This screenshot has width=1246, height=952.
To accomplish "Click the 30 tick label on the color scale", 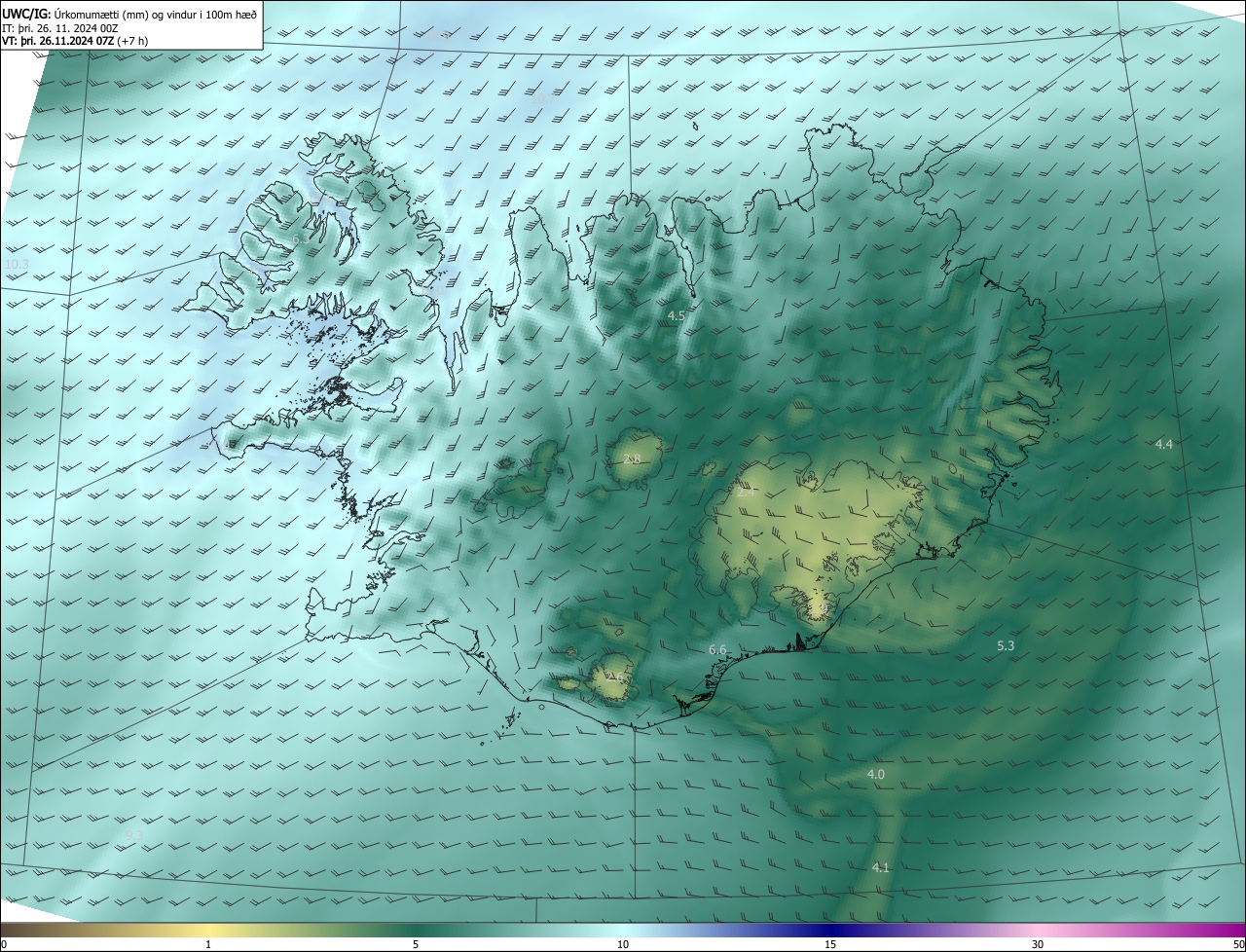I will tap(1038, 944).
